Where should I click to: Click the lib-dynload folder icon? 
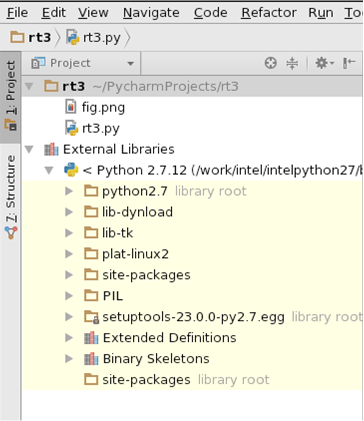[x=91, y=212]
